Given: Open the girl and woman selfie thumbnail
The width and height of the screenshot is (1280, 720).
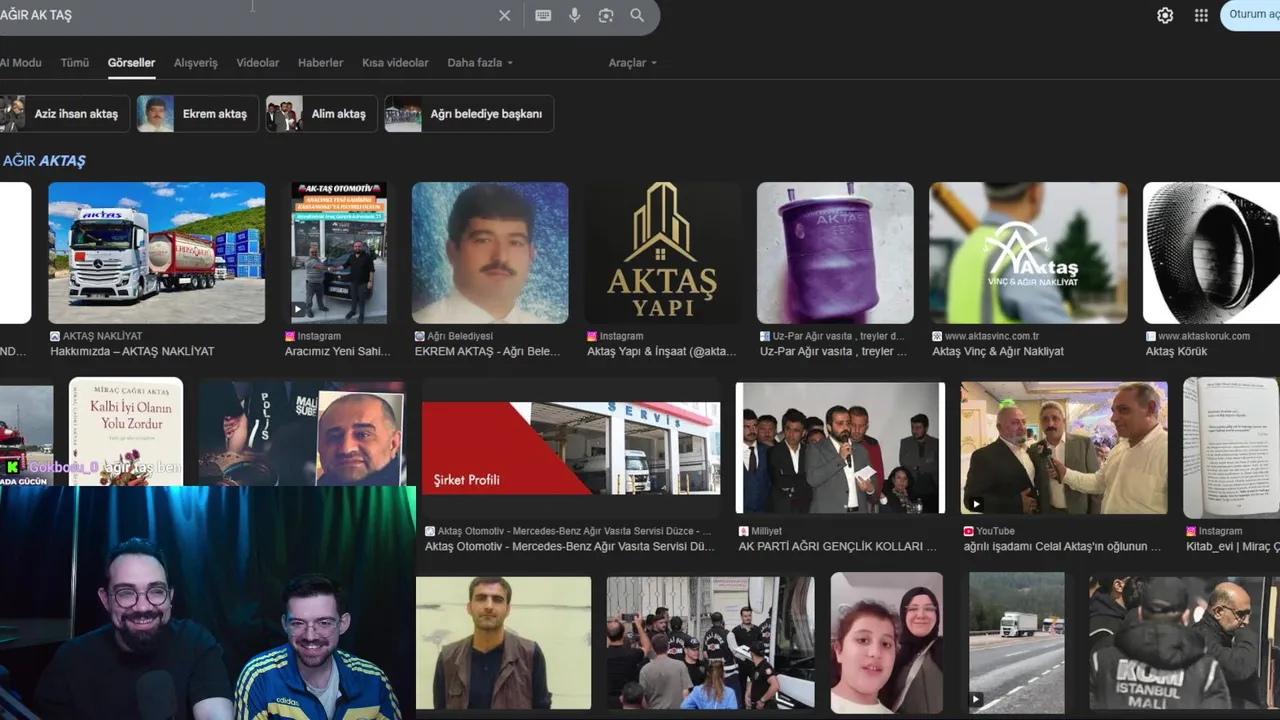Looking at the screenshot, I should [886, 643].
